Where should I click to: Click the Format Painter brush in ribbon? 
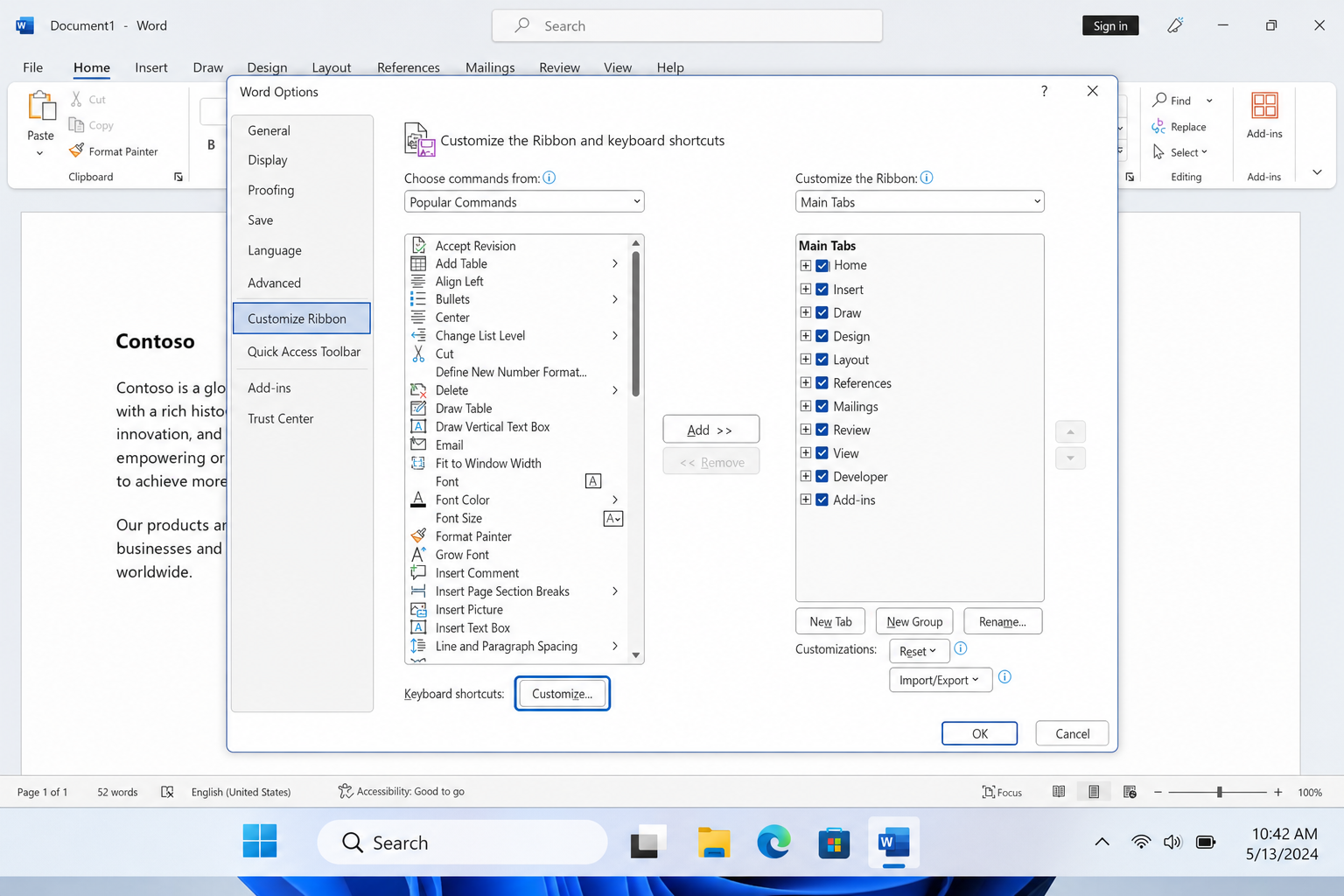coord(77,150)
